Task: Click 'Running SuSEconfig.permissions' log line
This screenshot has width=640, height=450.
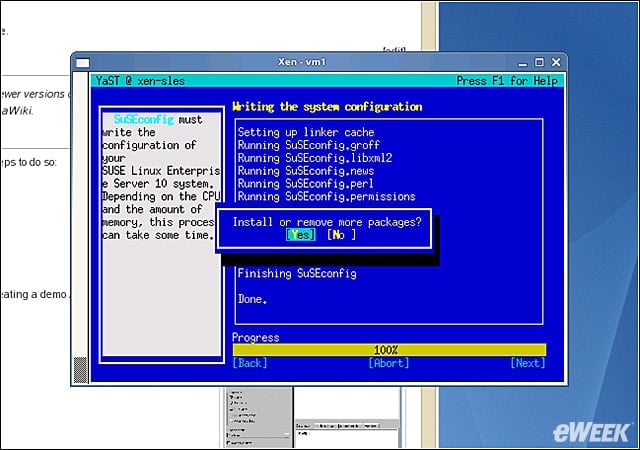Action: coord(327,196)
